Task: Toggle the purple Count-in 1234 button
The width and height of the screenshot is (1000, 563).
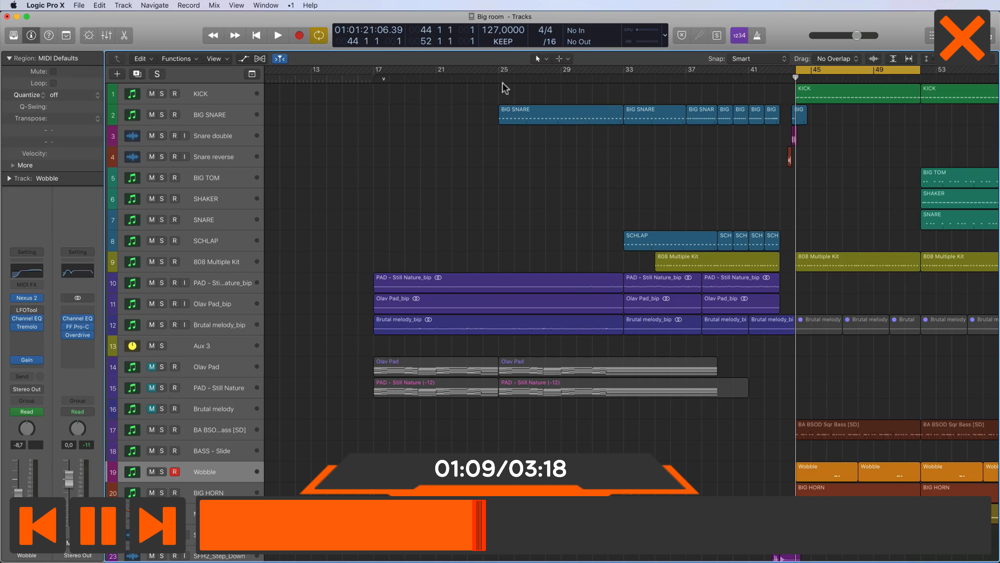Action: (x=739, y=36)
